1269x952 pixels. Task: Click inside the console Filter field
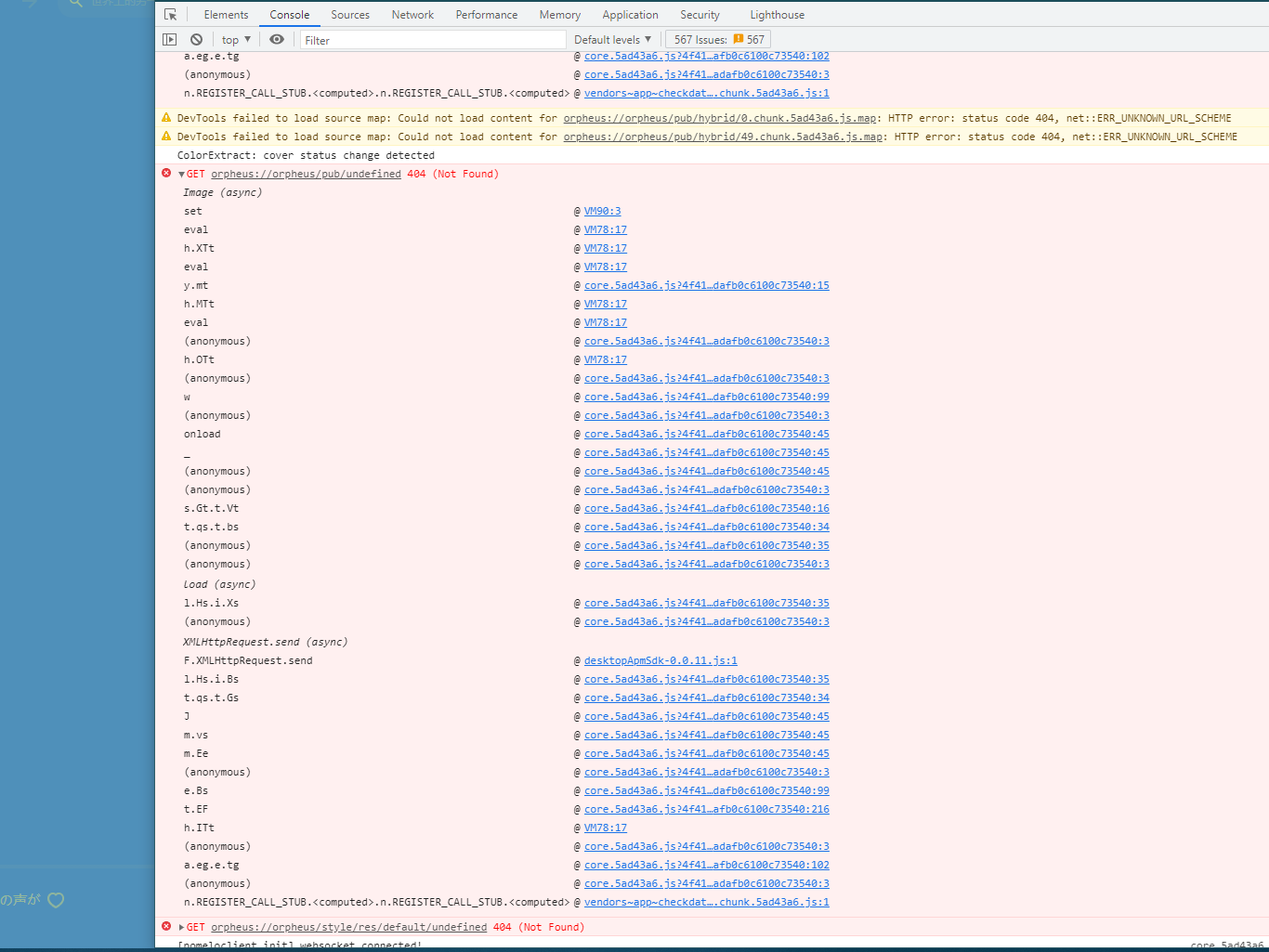click(x=432, y=39)
